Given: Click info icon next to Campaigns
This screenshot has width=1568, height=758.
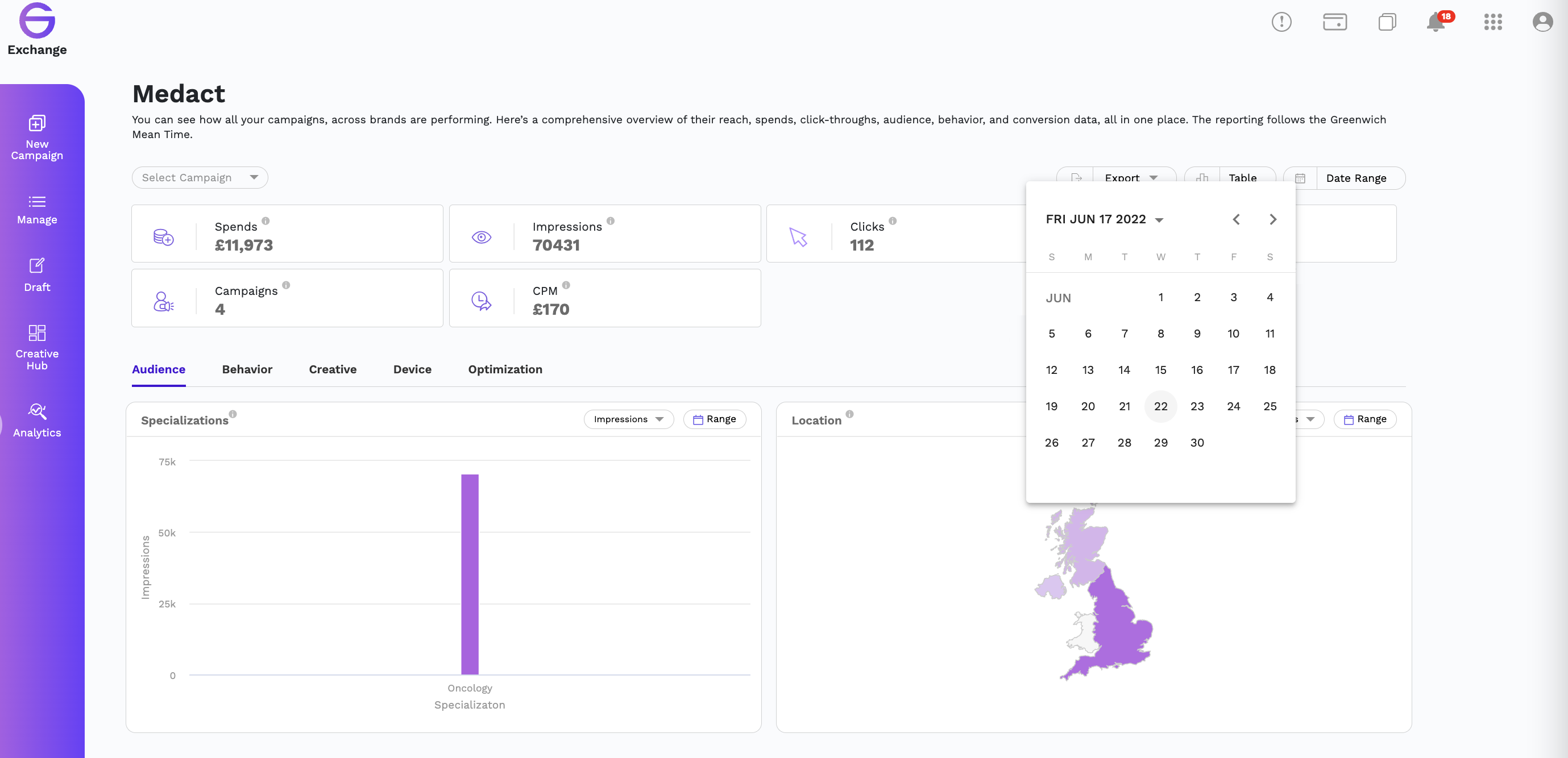Looking at the screenshot, I should pyautogui.click(x=286, y=285).
